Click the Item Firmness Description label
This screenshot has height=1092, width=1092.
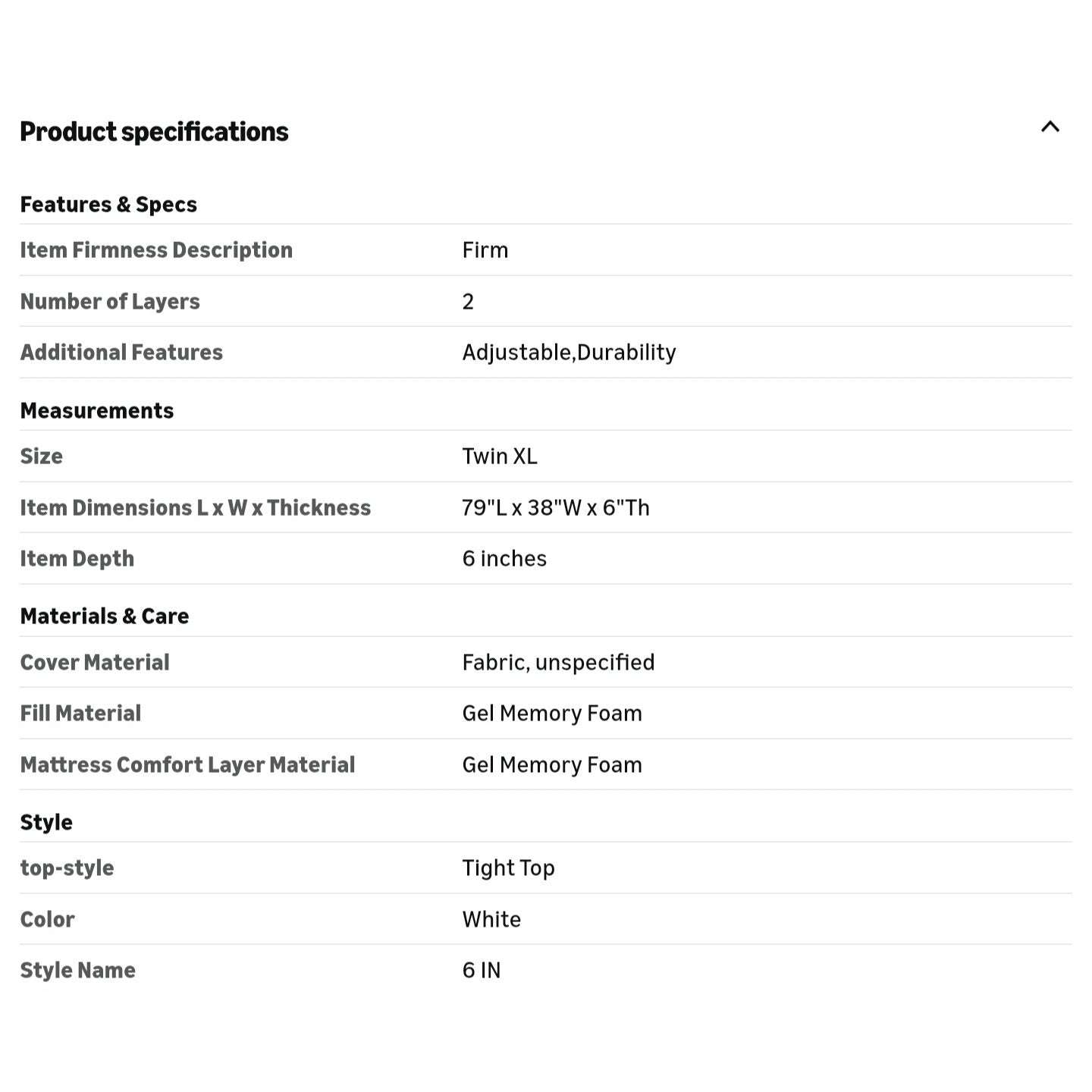tap(156, 250)
